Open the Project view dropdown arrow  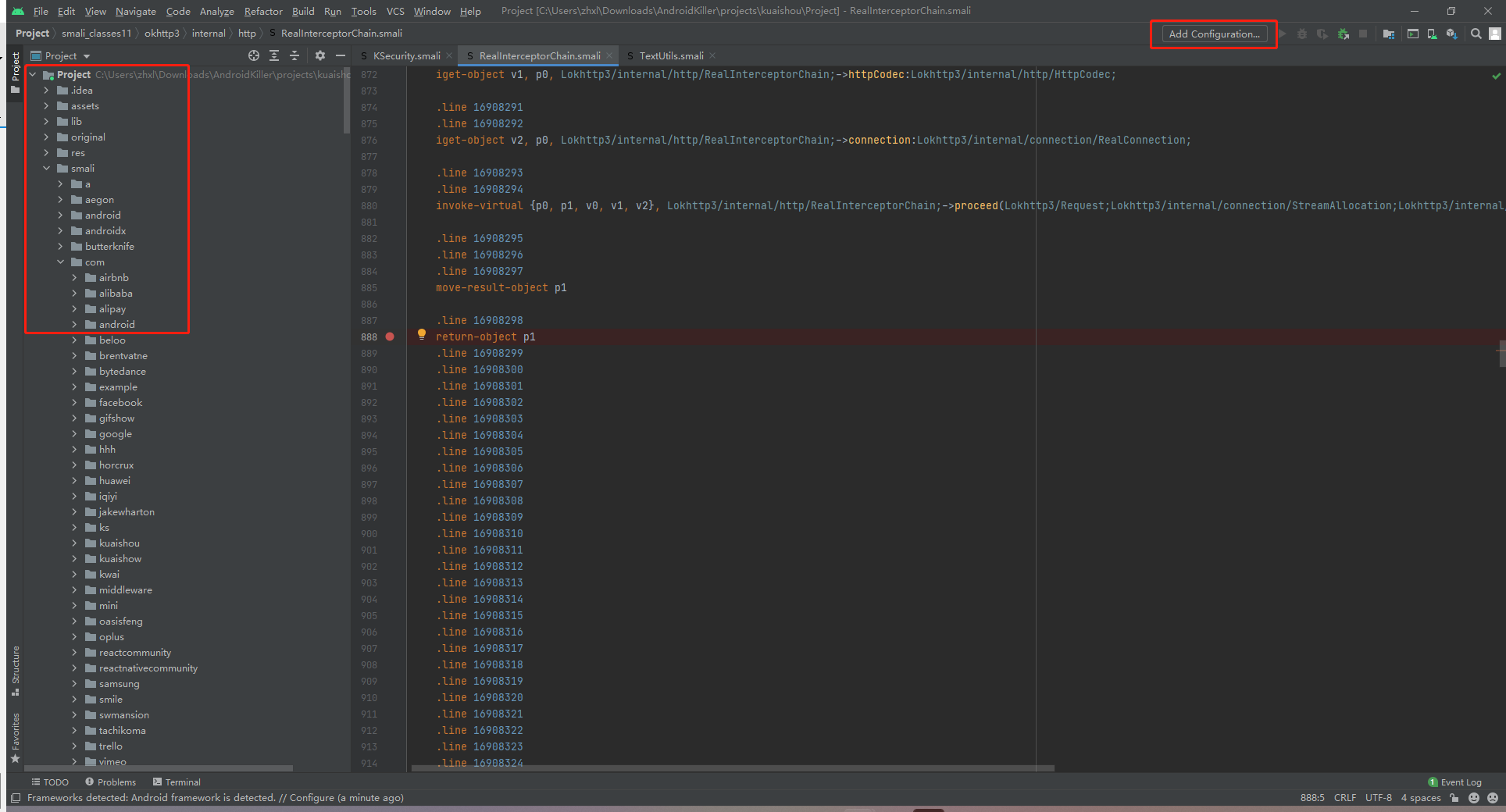87,56
